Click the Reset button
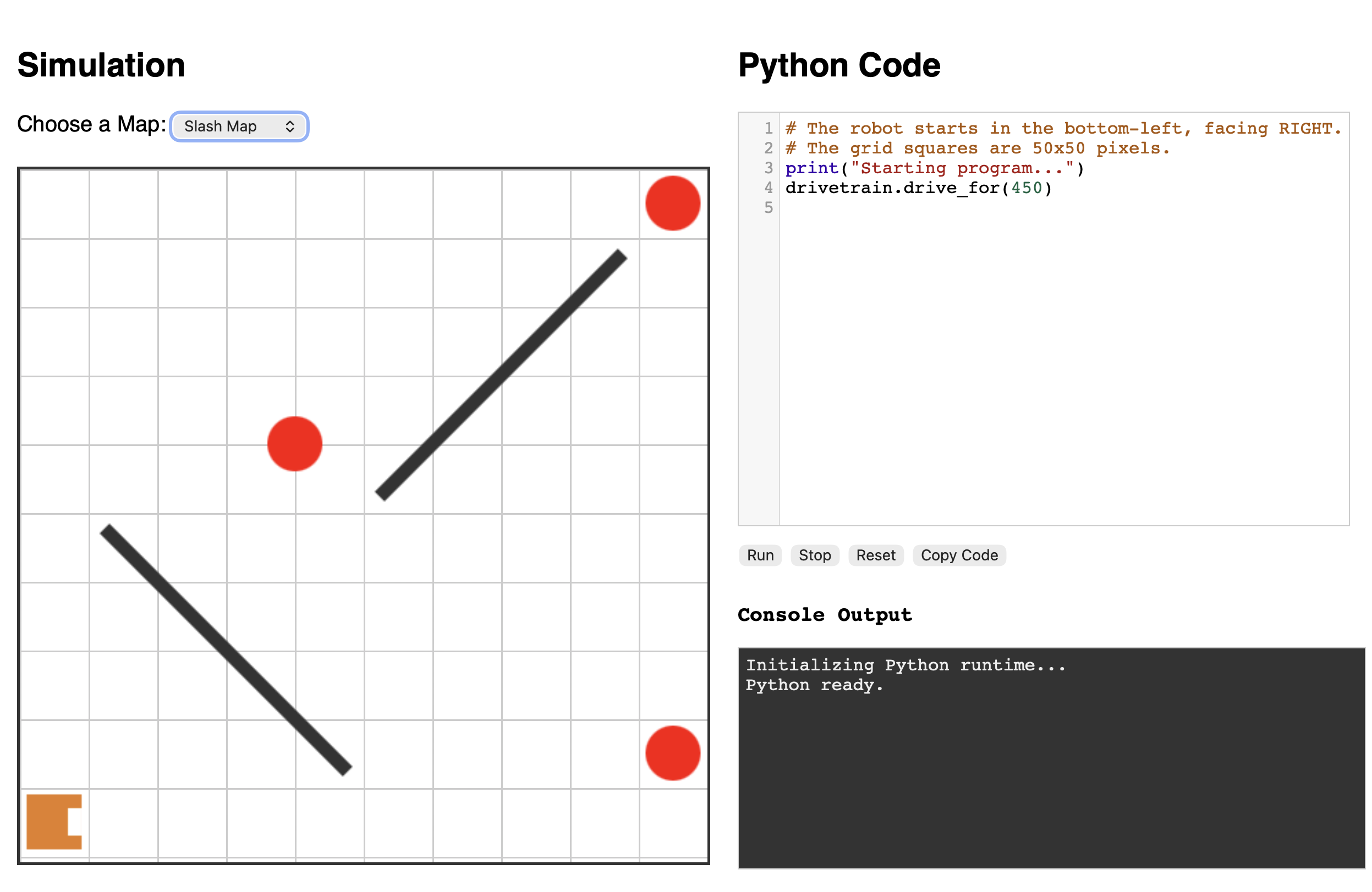 coord(875,555)
